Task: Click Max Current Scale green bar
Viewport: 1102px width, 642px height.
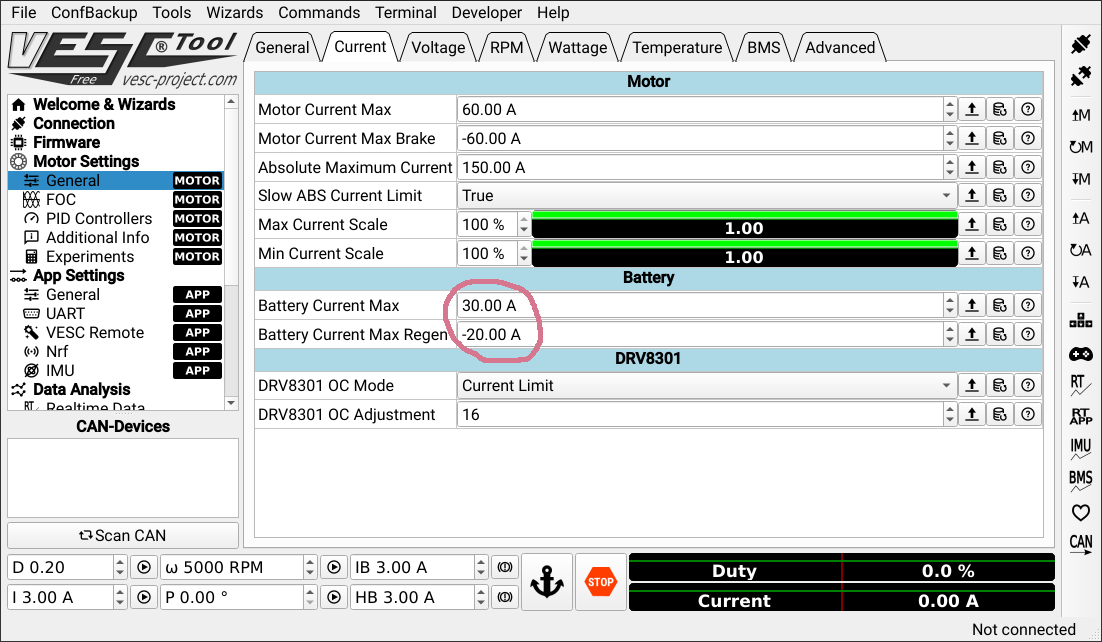Action: (x=744, y=225)
